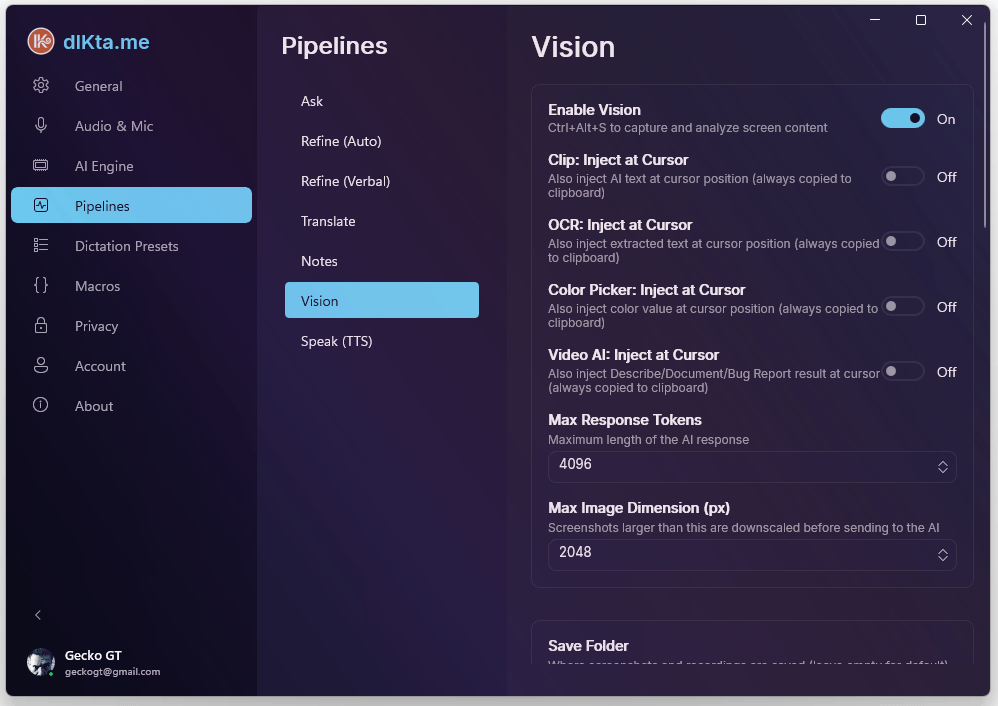
Task: Select the Speak (TTS) pipeline
Action: [336, 341]
